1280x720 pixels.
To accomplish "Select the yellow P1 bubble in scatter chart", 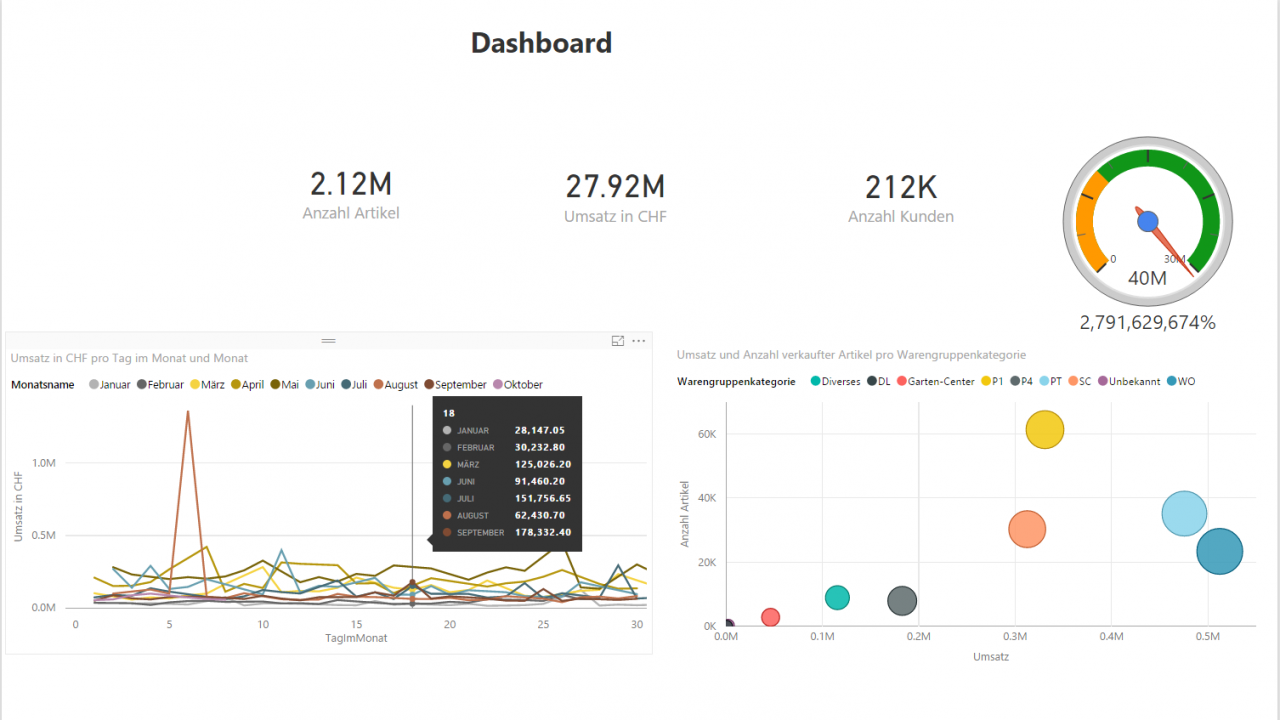I will click(x=1045, y=430).
